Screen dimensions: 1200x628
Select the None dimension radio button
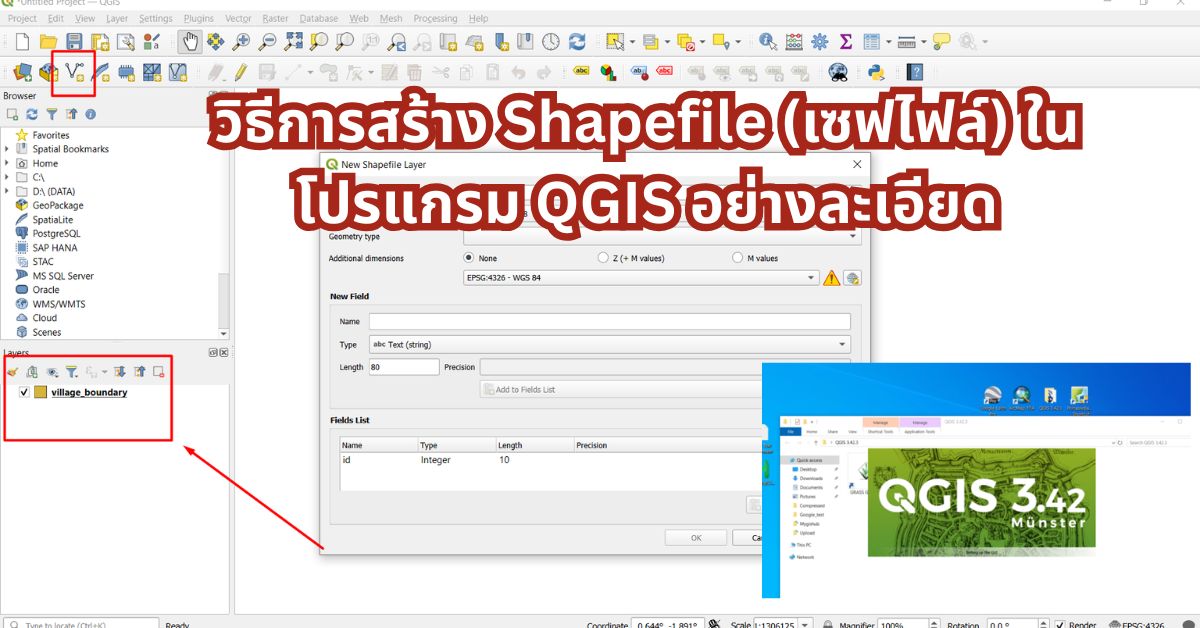tap(468, 258)
